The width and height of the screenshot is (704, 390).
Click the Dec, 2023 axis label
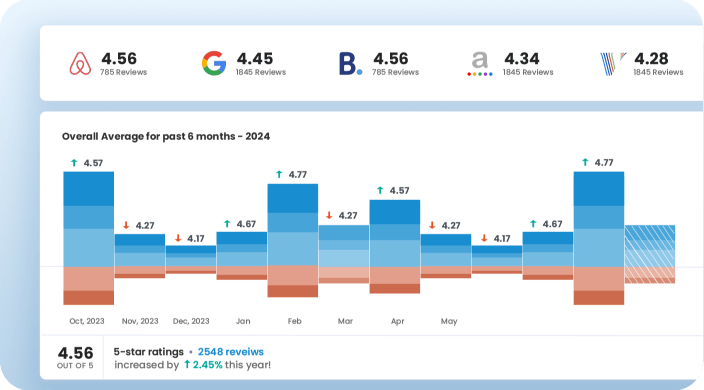pos(191,321)
